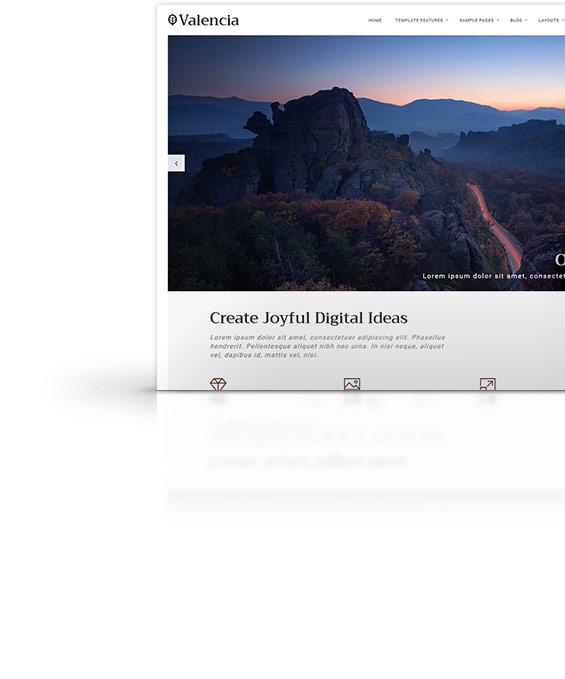Click the Valencia leaf logo icon
The height and width of the screenshot is (679, 565).
[x=172, y=20]
